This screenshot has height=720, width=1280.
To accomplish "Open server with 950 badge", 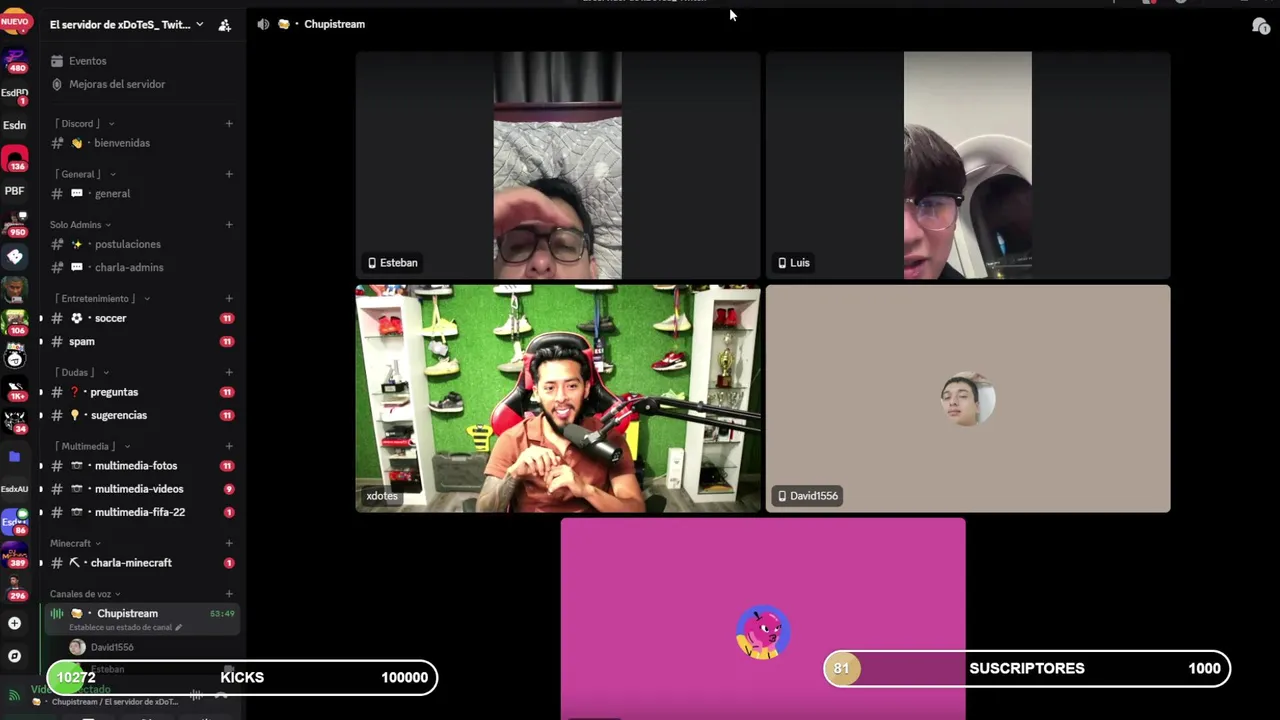I will (15, 225).
